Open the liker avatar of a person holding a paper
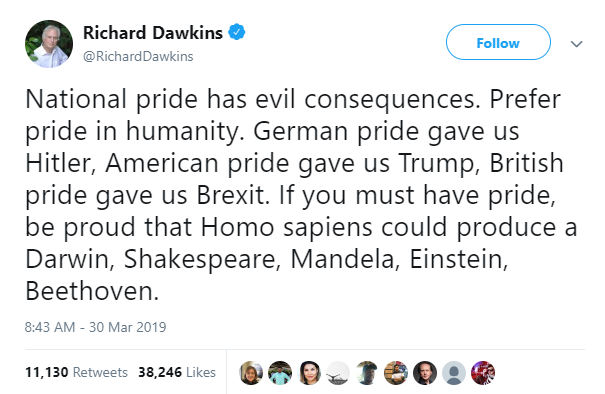Viewport: 605px width, 394px height. pos(396,373)
